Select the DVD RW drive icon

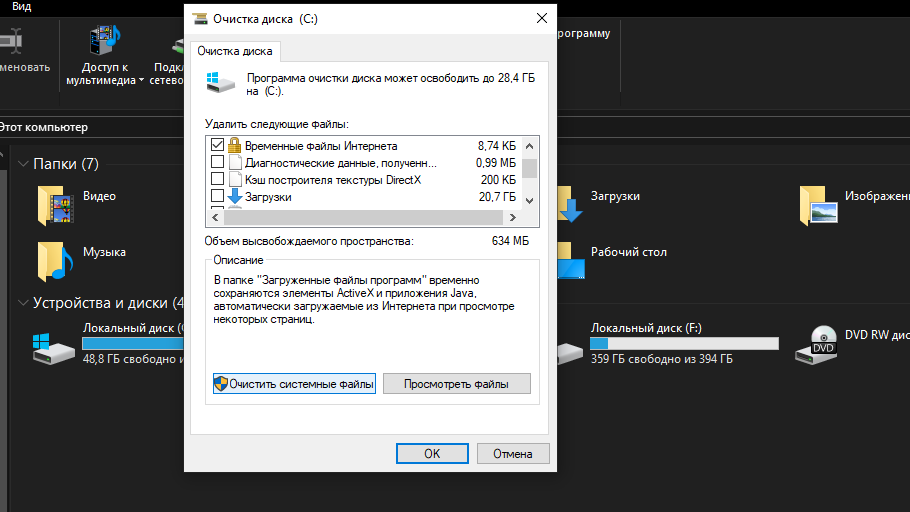[817, 345]
